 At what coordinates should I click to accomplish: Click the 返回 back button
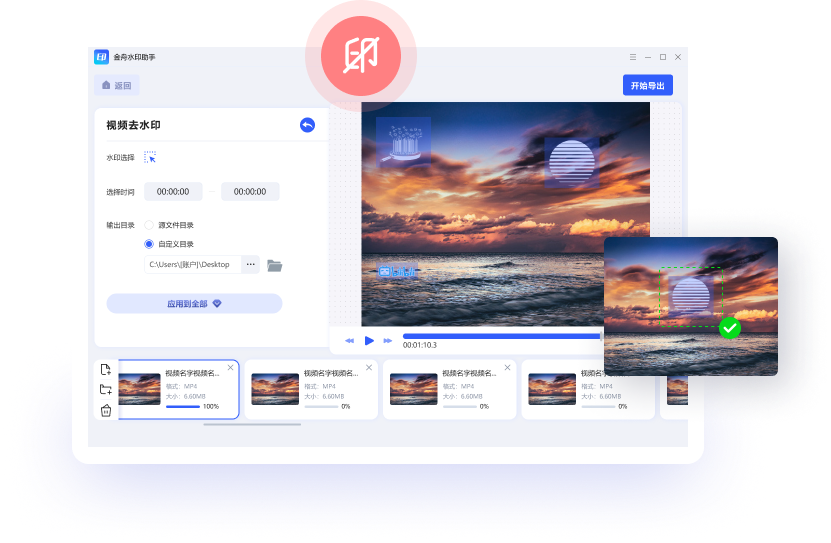point(116,86)
